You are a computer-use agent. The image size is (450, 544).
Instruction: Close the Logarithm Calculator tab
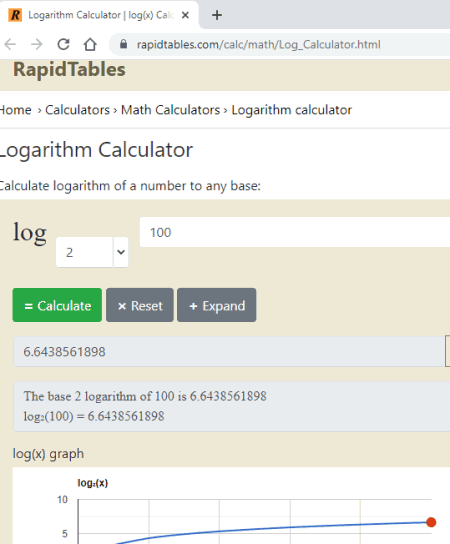tap(186, 15)
